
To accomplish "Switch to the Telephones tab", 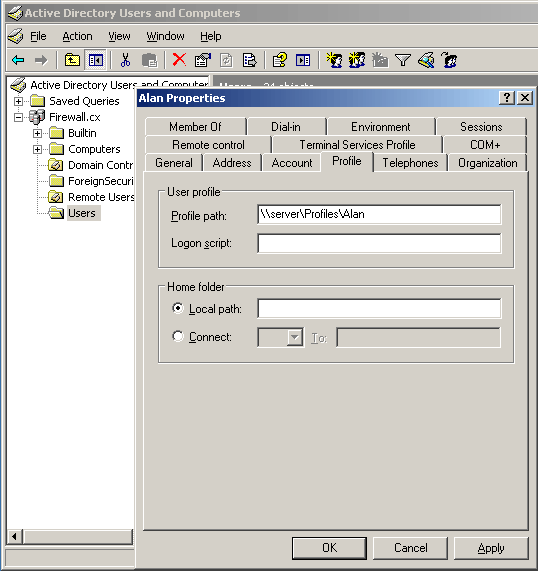I will pos(411,163).
